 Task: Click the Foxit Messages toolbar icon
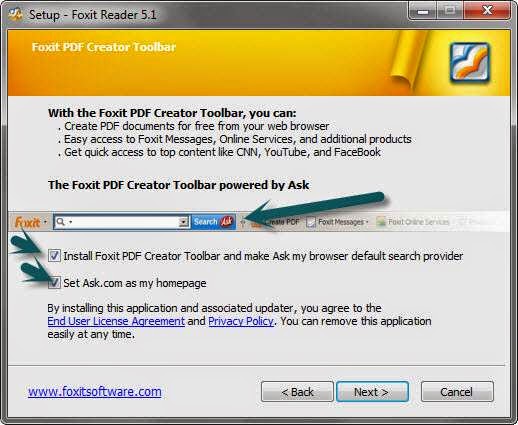[x=311, y=222]
